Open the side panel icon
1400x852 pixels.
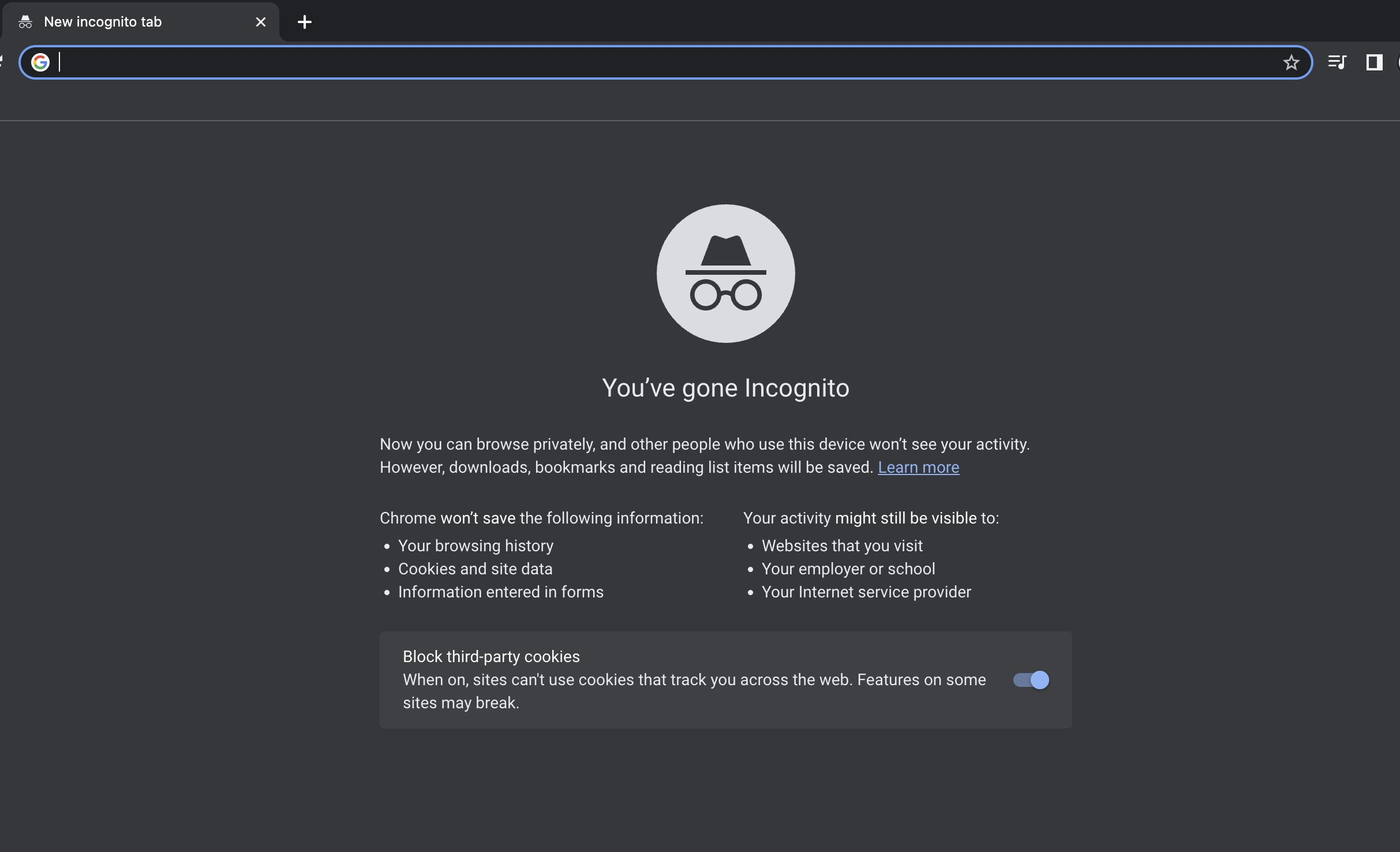(1374, 62)
